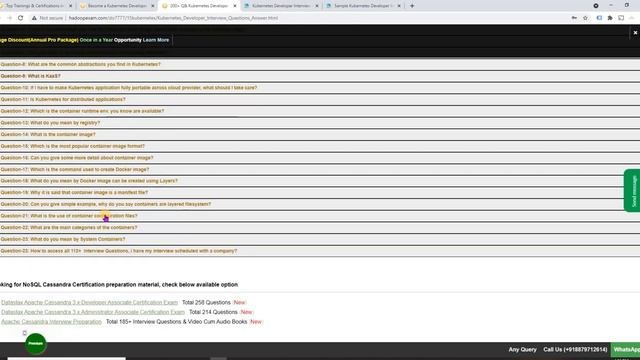Image resolution: width=640 pixels, height=360 pixels.
Task: Open Apache Cassandra Interview Preparation link
Action: (x=51, y=322)
